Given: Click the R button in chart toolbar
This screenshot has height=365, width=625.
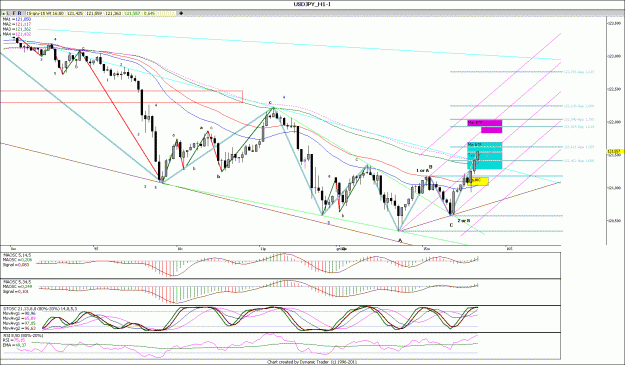Looking at the screenshot, I should pyautogui.click(x=19, y=13).
